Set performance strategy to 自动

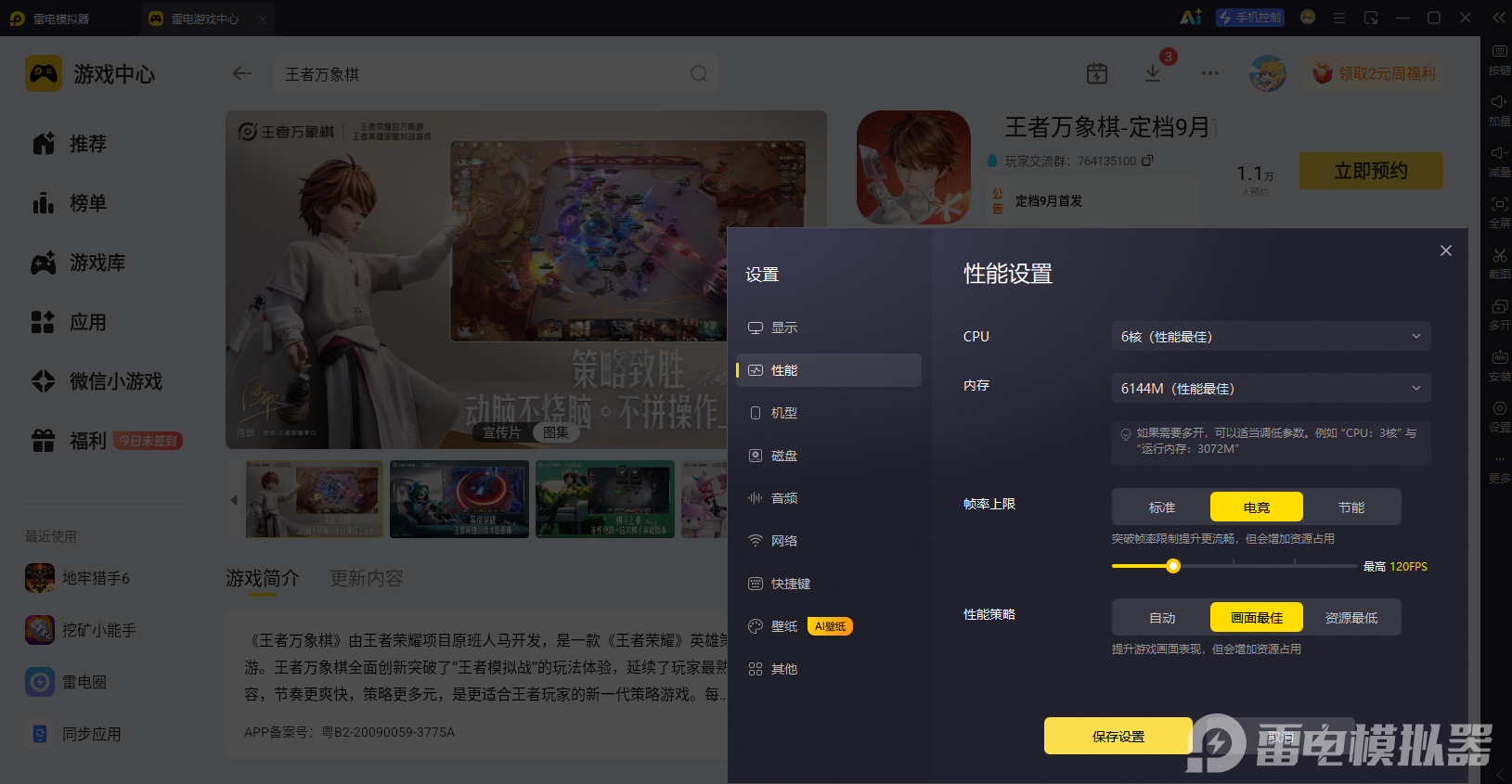pos(1162,618)
